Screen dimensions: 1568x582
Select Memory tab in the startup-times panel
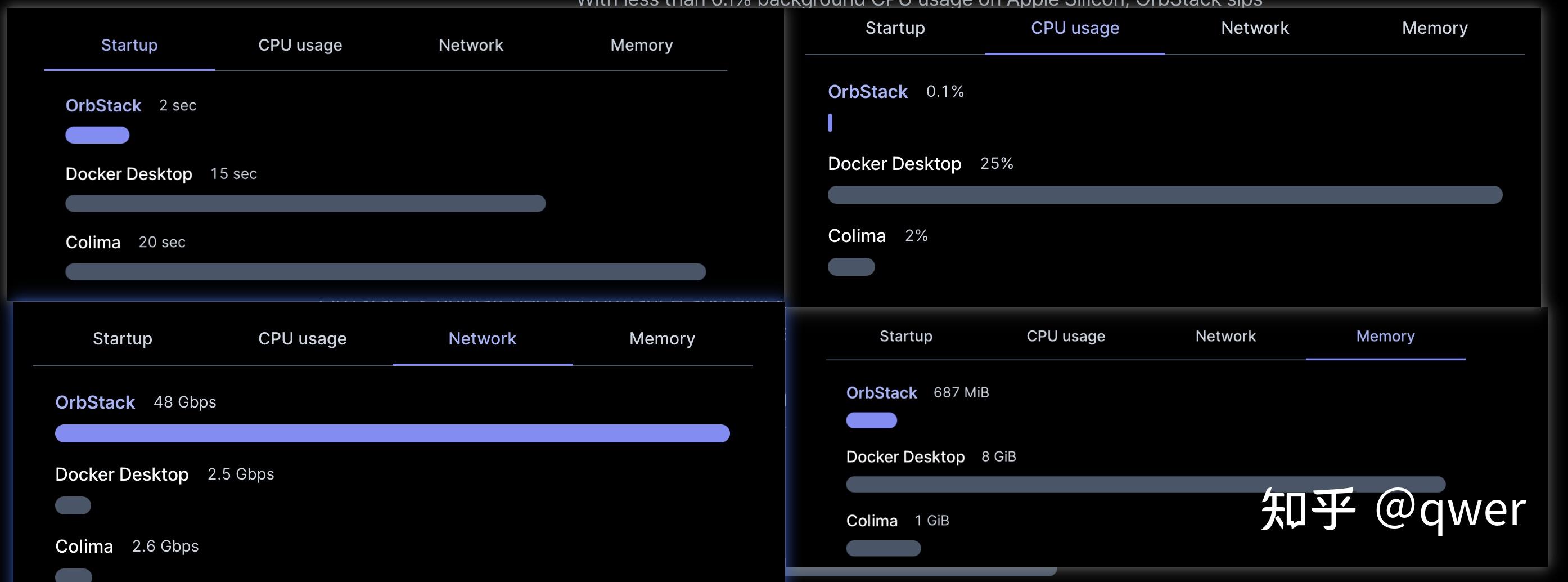[642, 45]
